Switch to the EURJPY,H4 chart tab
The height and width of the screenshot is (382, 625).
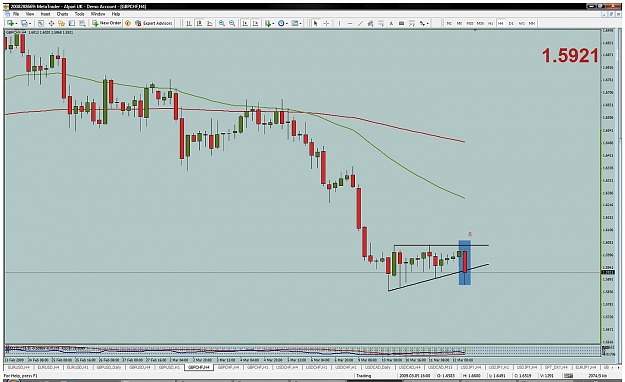(586, 367)
